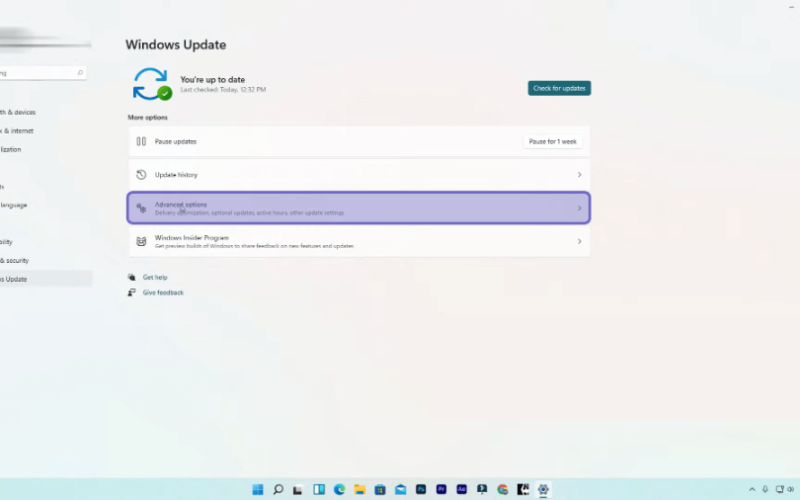The image size is (800, 500).
Task: Launch Google Chrome from the taskbar
Action: point(503,489)
